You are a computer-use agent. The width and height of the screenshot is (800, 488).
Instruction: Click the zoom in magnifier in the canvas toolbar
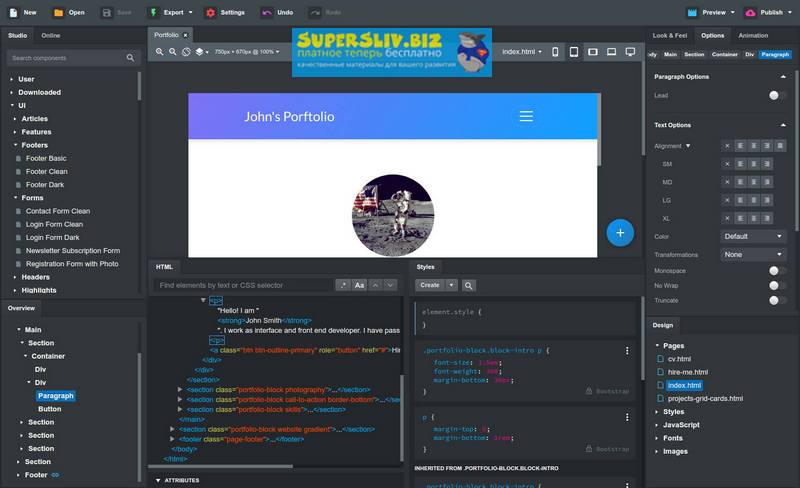point(160,52)
